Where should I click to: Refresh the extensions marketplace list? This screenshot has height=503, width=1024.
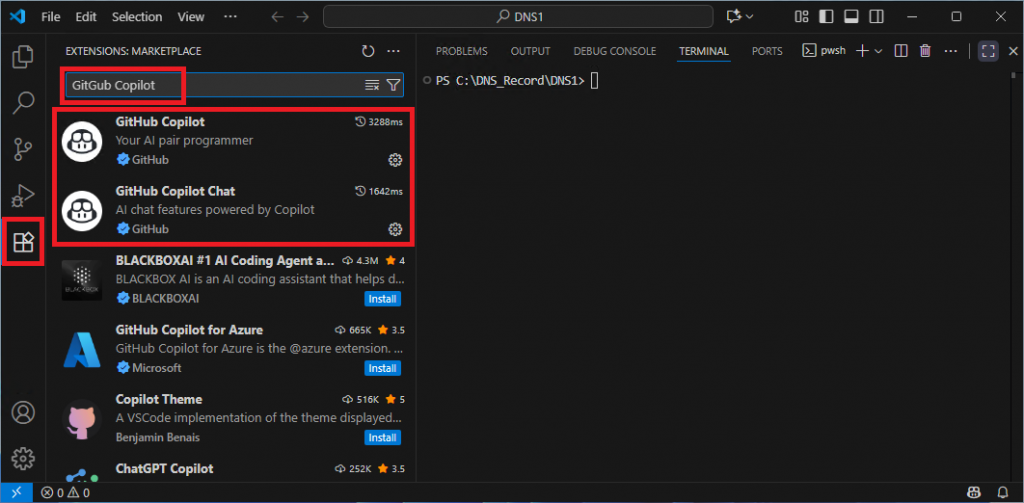(368, 51)
